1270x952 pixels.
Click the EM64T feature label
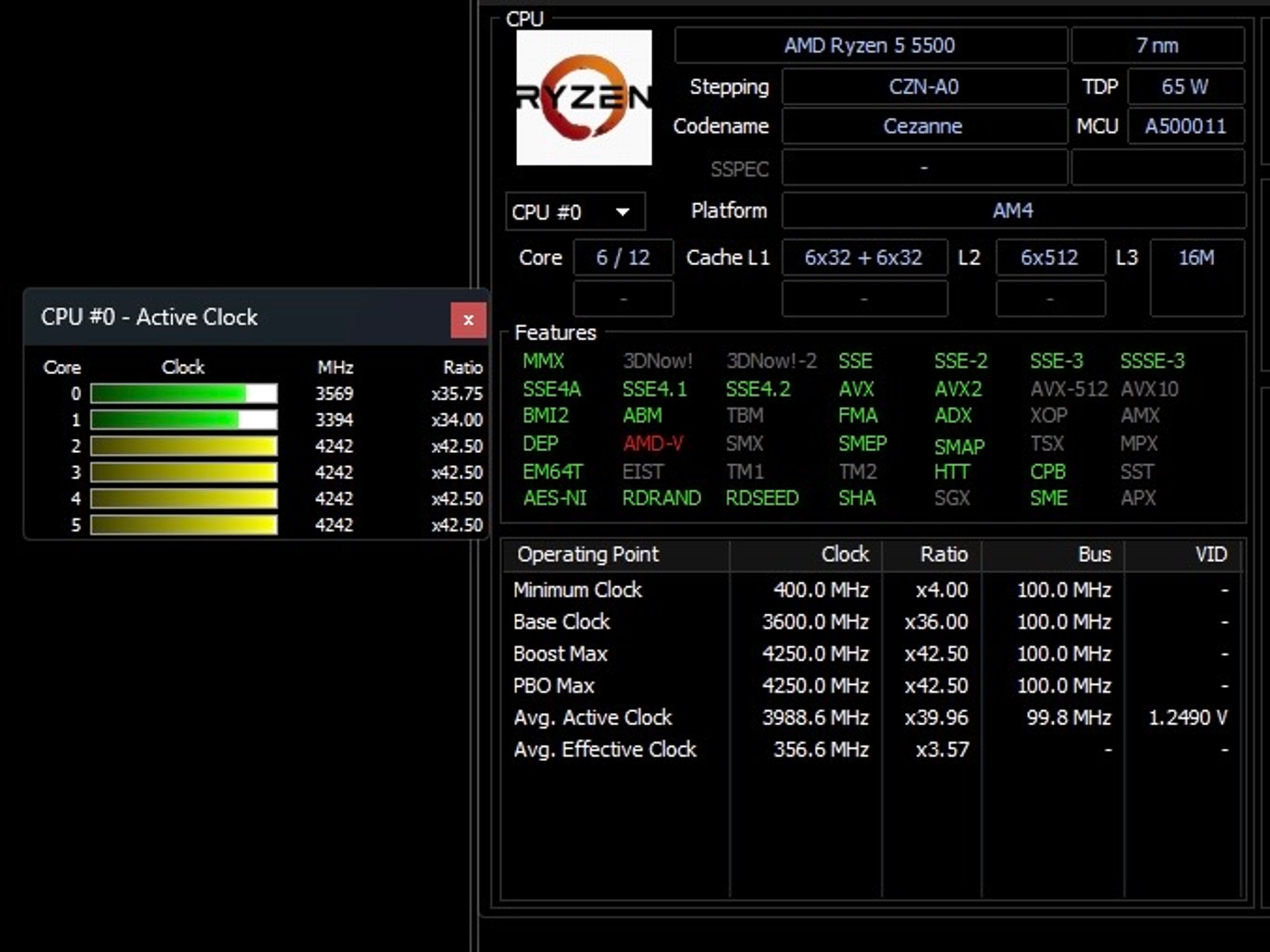[x=553, y=472]
